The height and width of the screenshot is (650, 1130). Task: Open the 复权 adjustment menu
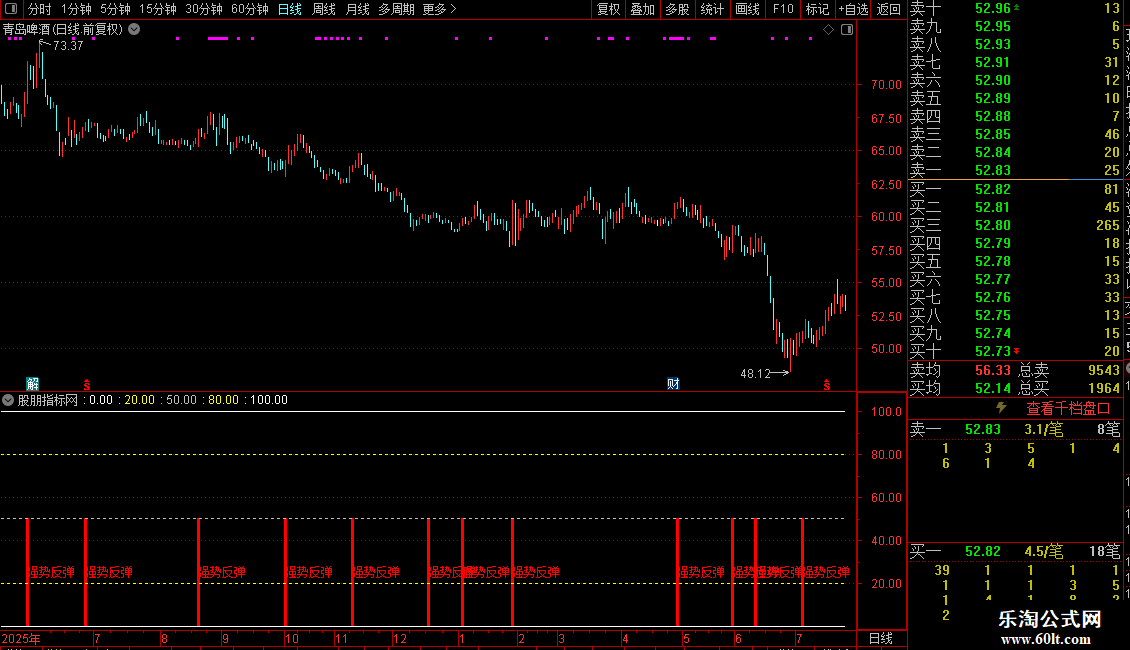pos(608,9)
